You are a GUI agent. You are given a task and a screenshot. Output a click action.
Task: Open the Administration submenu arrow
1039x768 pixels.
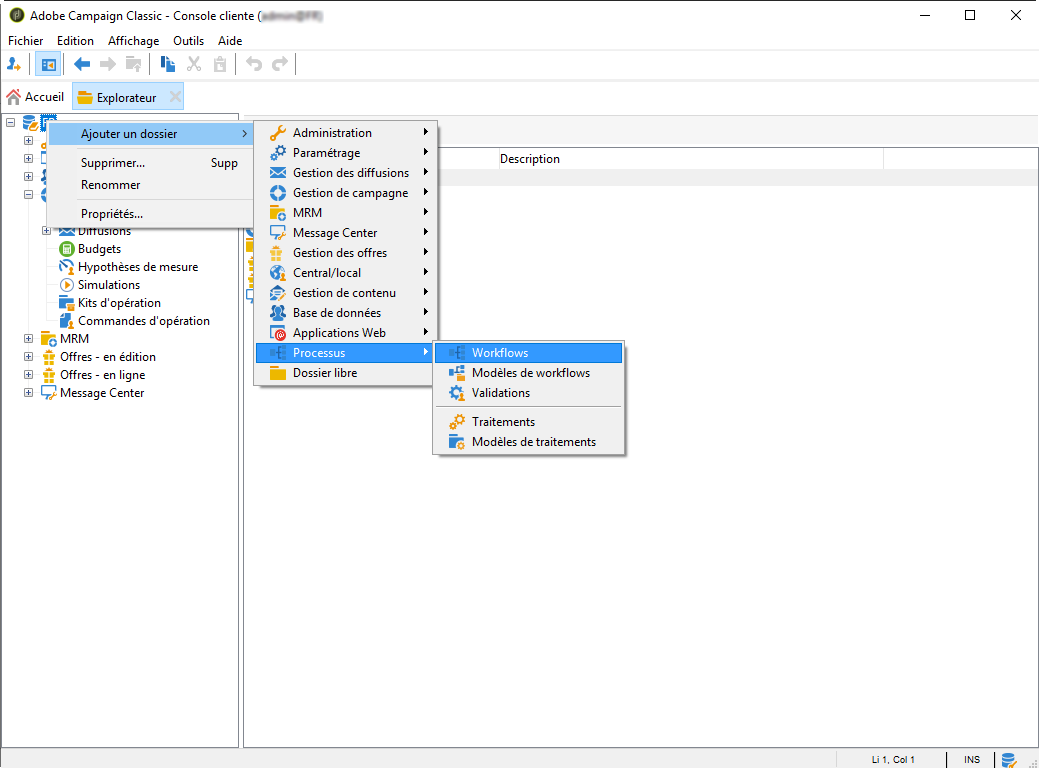(426, 132)
